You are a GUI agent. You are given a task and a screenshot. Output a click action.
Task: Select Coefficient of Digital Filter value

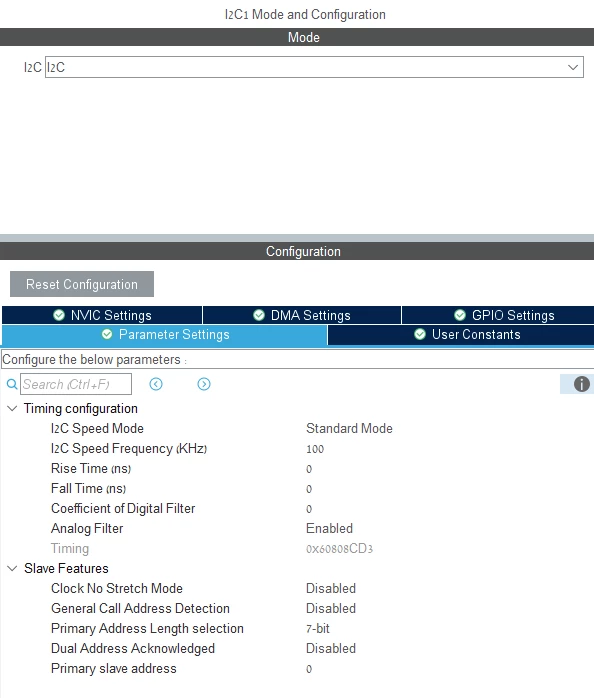(309, 509)
